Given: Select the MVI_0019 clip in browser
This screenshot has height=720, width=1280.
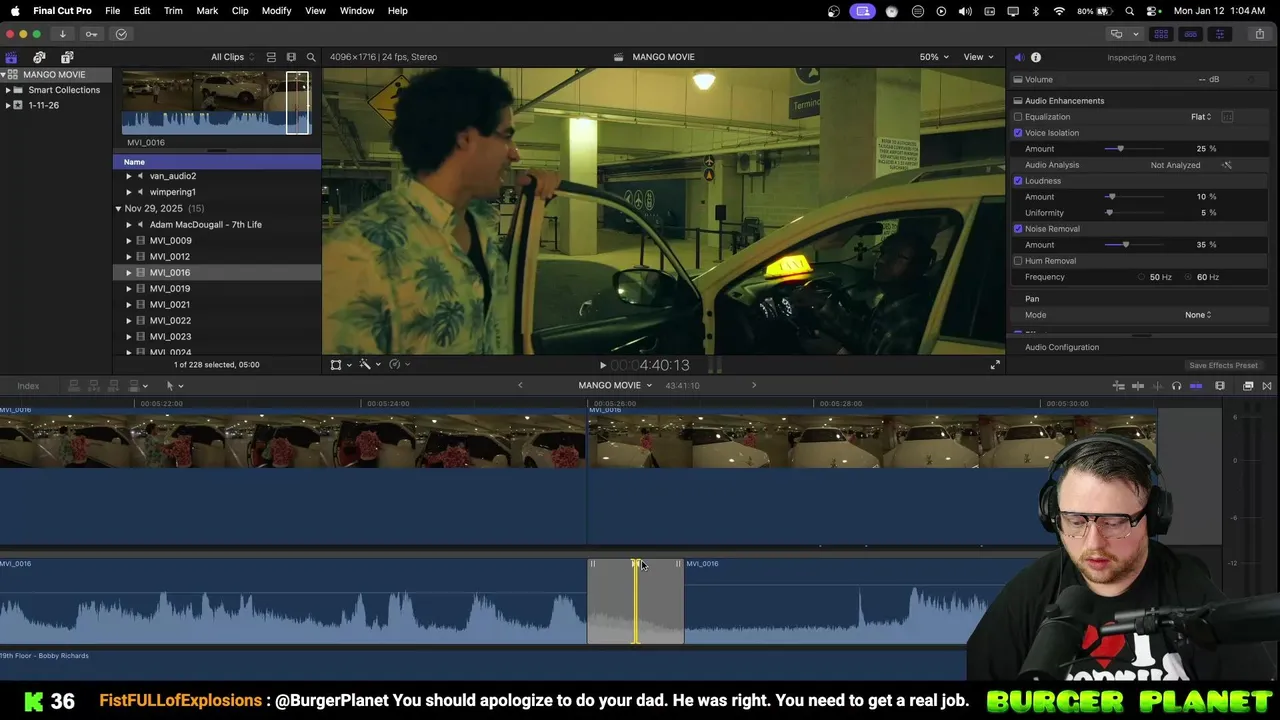Looking at the screenshot, I should tap(170, 289).
